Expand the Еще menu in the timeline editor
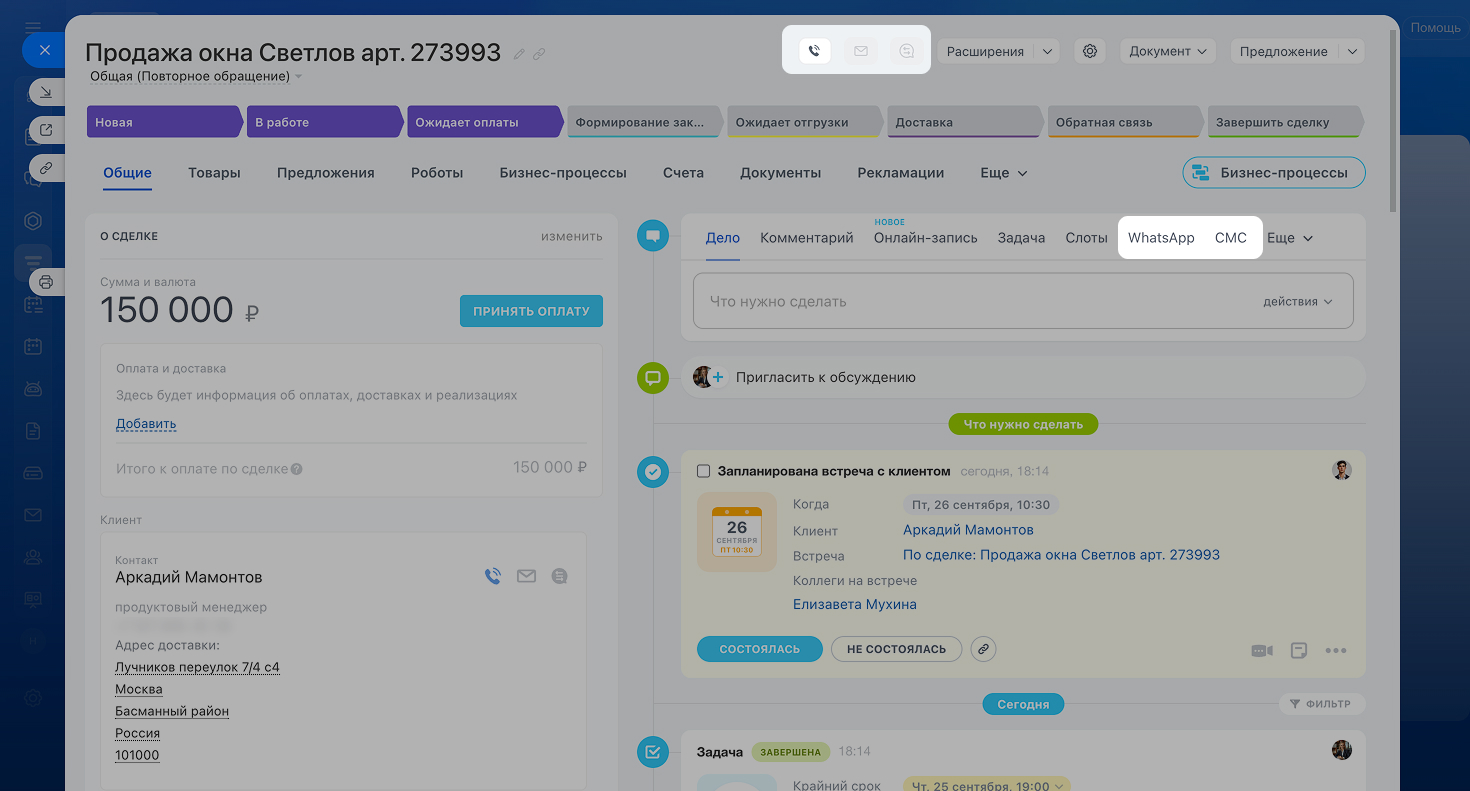This screenshot has height=791, width=1470. 1290,238
